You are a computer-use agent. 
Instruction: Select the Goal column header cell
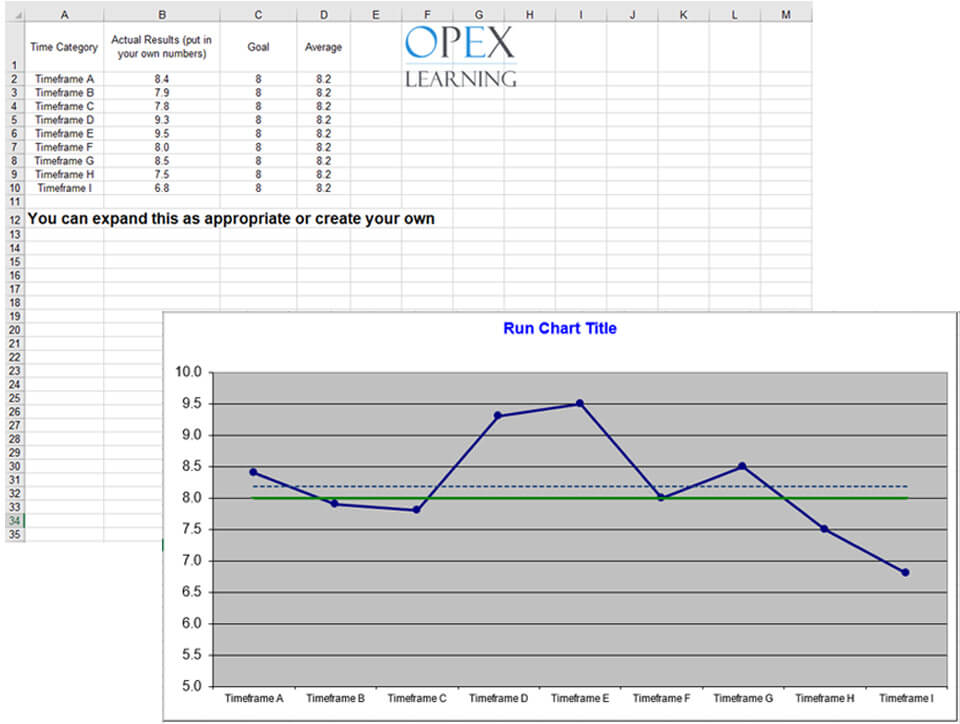pos(257,45)
